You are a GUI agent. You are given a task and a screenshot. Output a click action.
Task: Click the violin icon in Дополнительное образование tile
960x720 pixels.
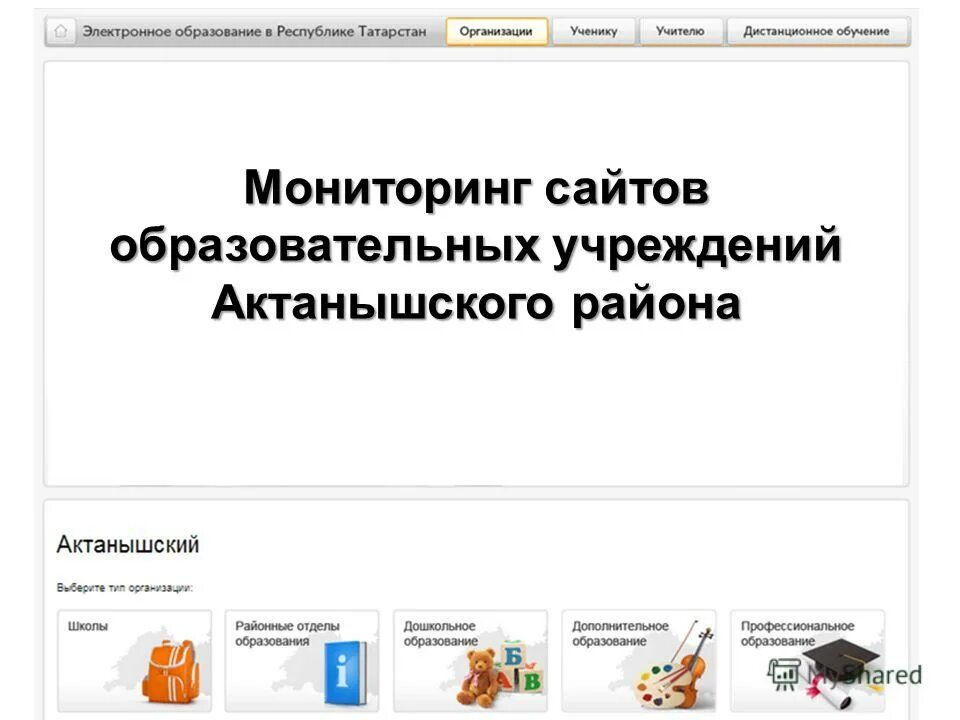(692, 665)
